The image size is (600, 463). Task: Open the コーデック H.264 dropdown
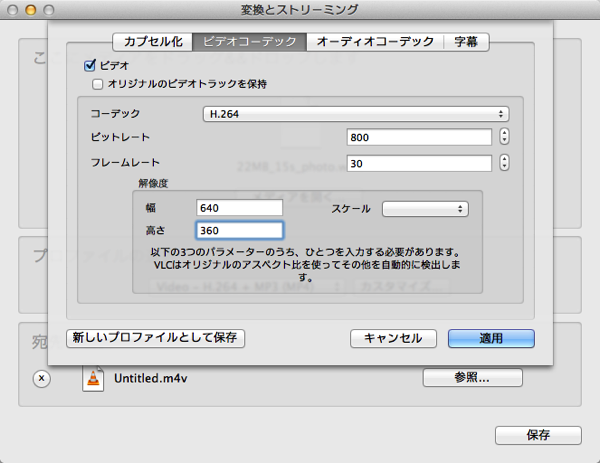356,114
